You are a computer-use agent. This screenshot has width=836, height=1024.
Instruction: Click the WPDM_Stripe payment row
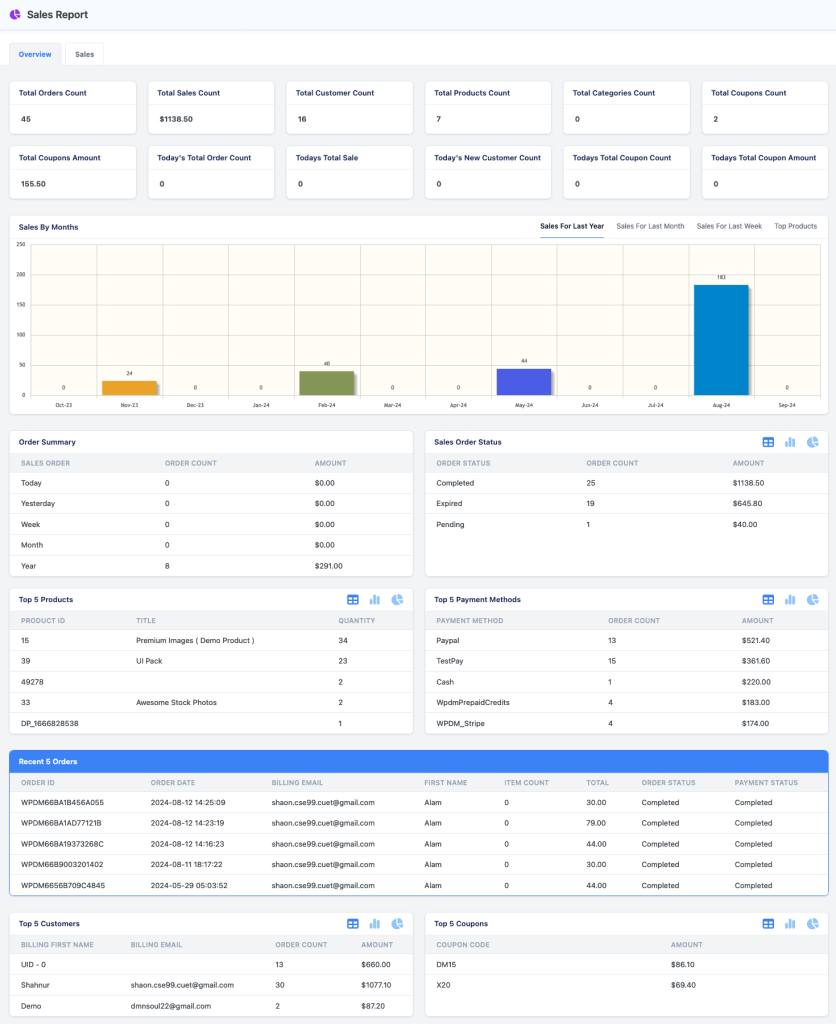(626, 724)
